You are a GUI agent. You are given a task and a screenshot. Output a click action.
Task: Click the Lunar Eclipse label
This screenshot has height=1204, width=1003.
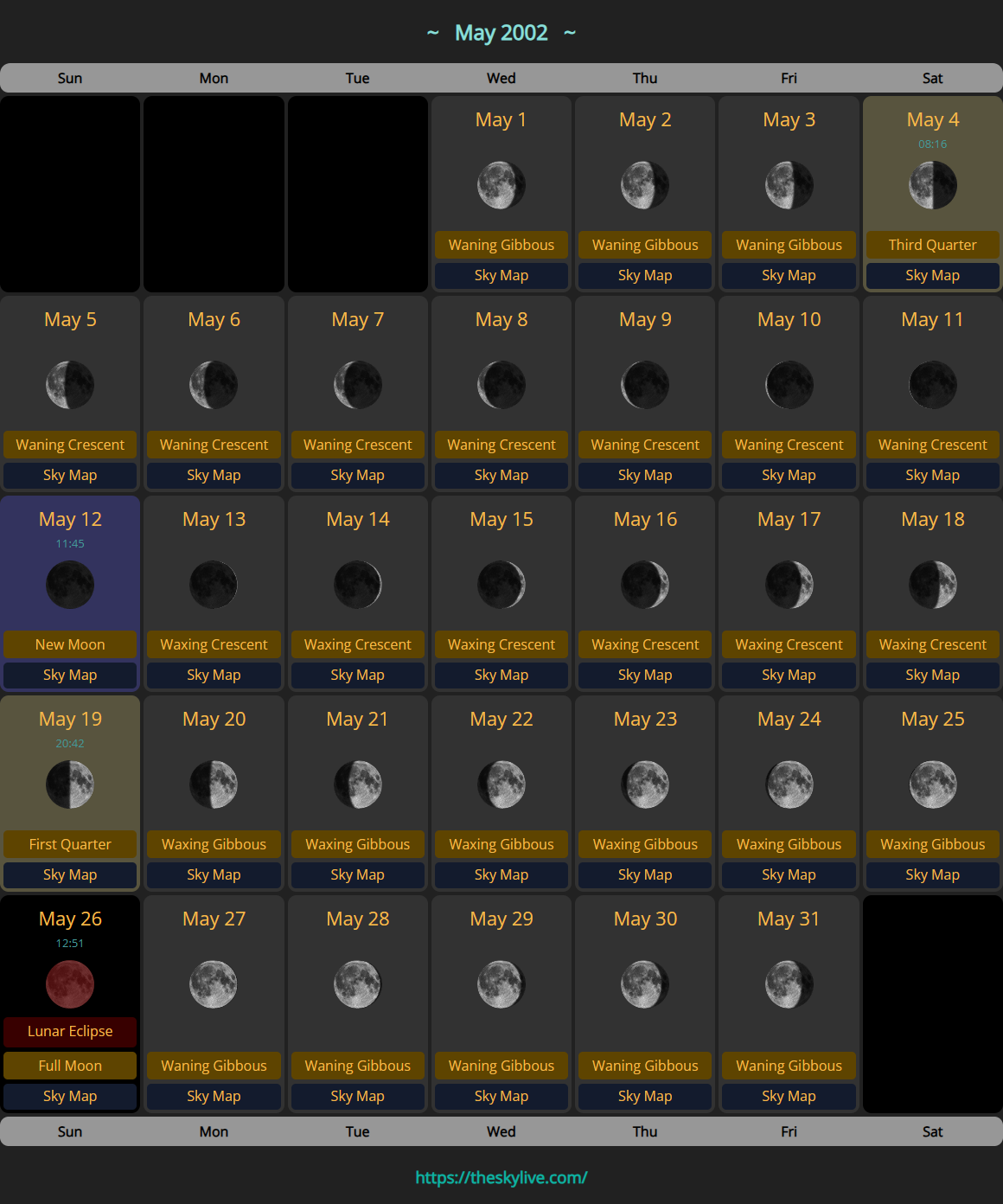point(70,1031)
